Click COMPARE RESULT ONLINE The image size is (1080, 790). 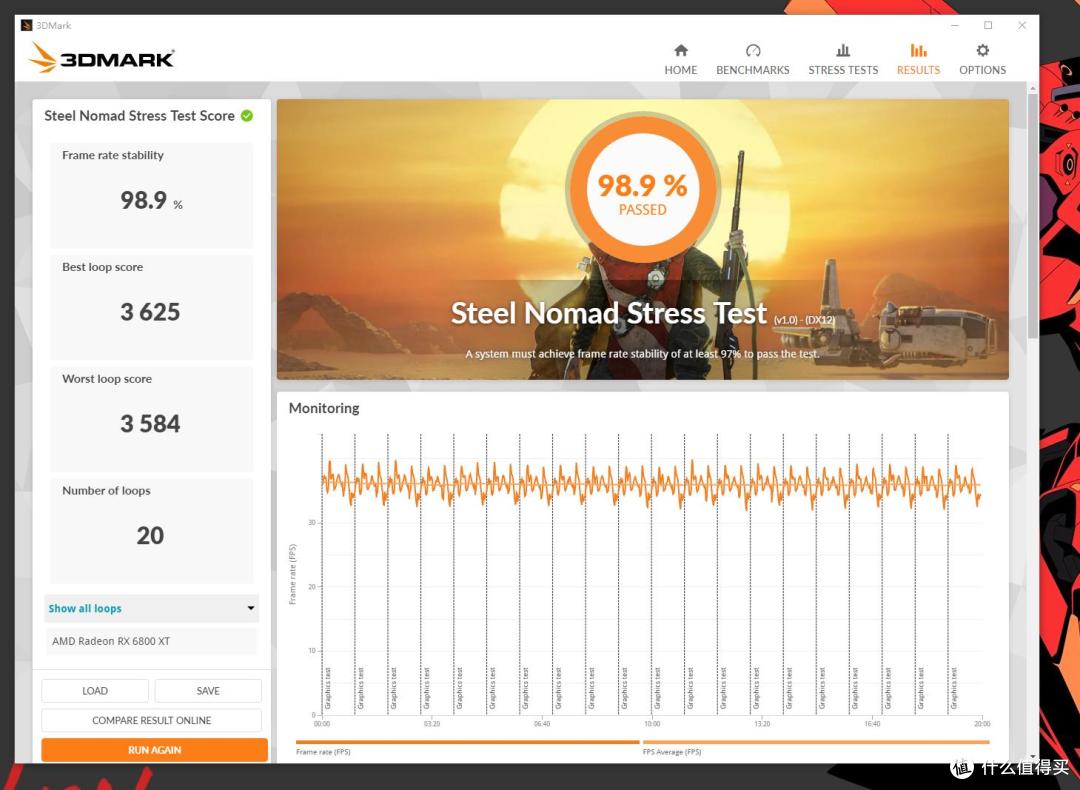152,720
